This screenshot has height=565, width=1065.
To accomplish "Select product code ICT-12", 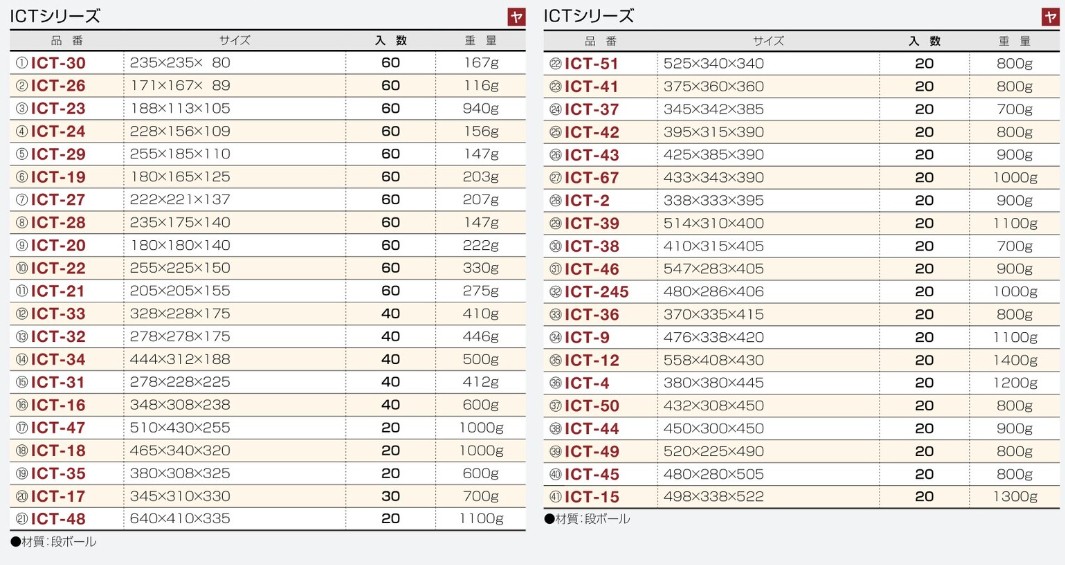I will [592, 360].
